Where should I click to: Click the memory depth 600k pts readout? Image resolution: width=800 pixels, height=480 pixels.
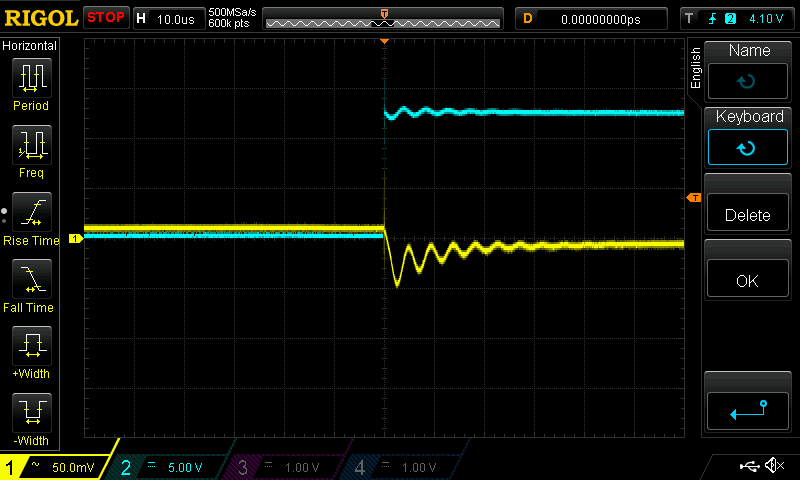click(229, 23)
